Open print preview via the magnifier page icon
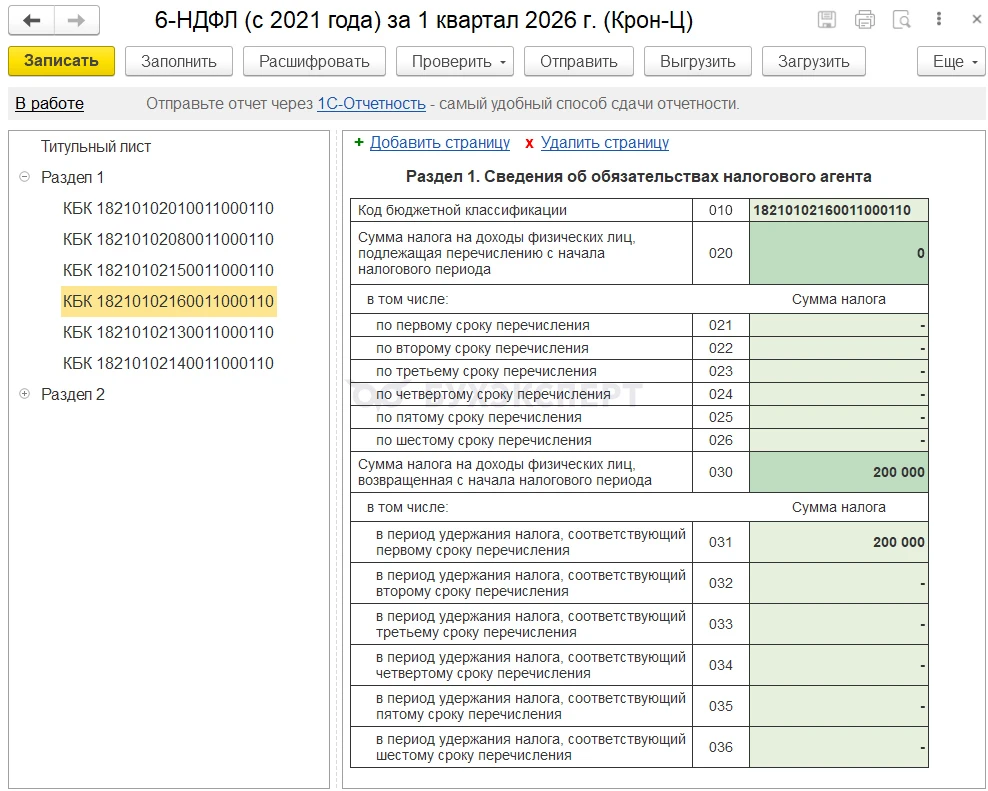The height and width of the screenshot is (791, 988). coord(902,20)
